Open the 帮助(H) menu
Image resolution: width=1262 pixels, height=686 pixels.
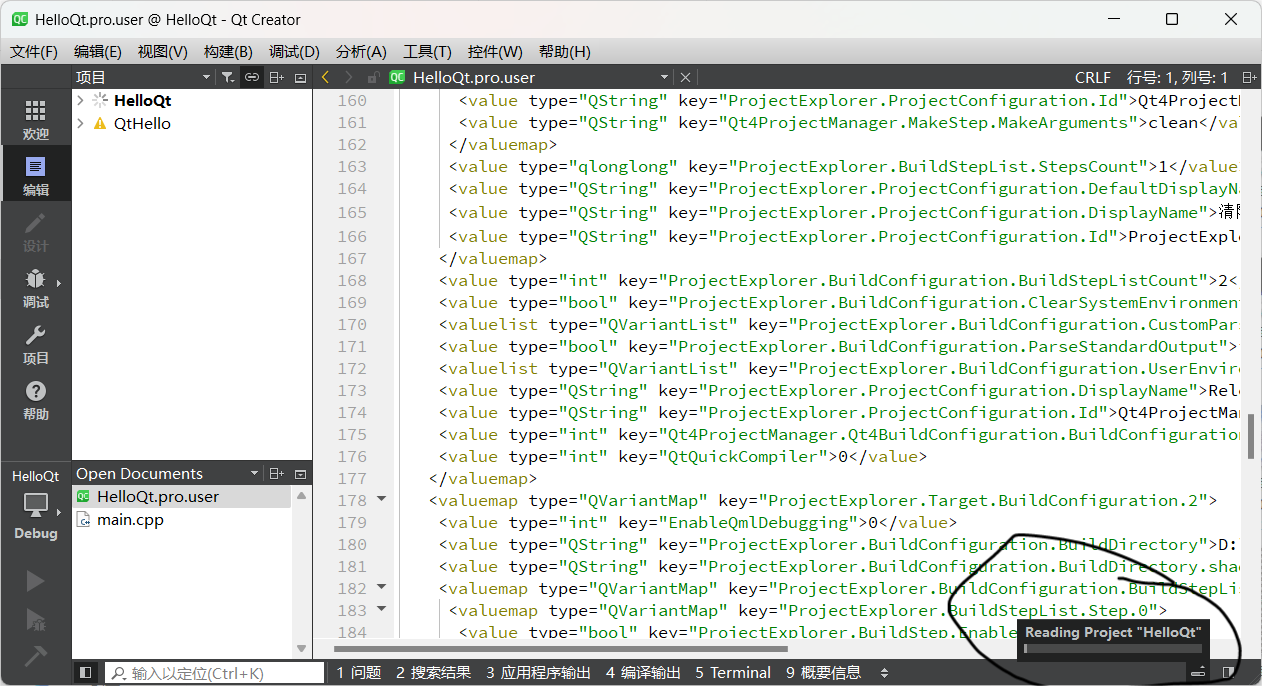564,51
